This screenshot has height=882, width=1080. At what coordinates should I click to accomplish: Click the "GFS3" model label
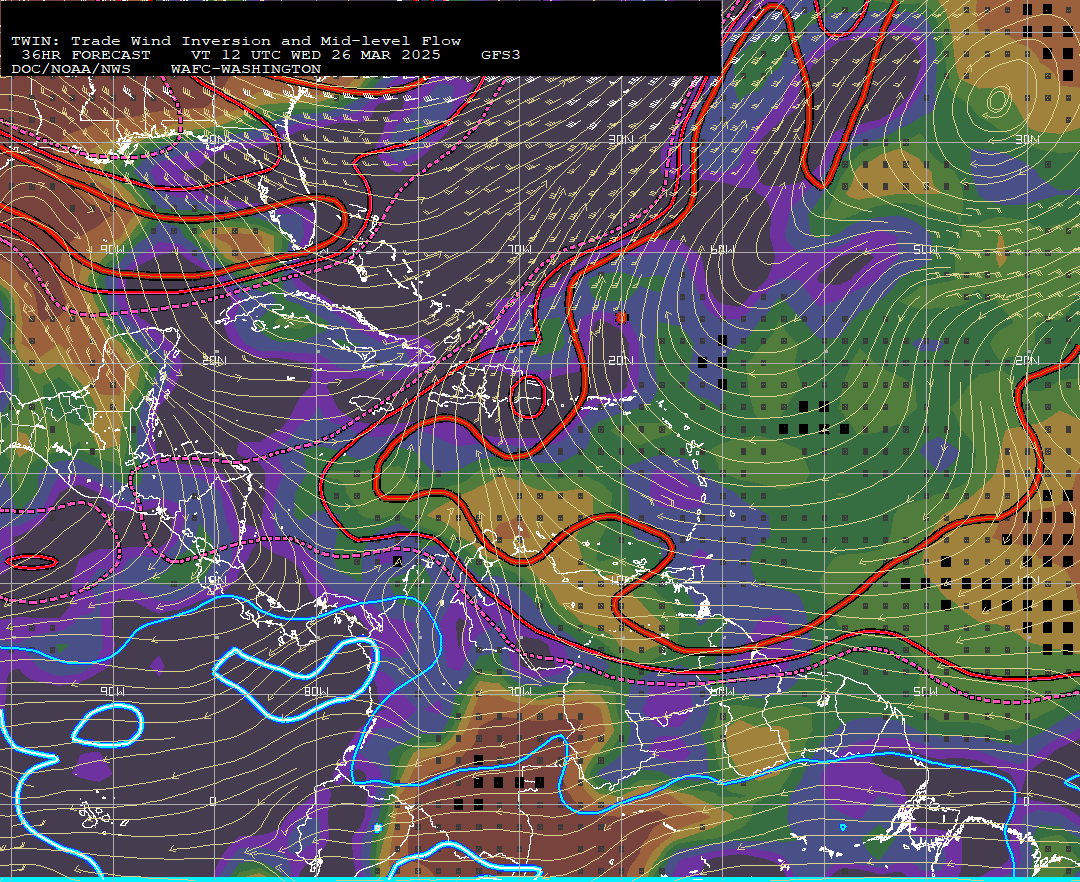(x=500, y=55)
